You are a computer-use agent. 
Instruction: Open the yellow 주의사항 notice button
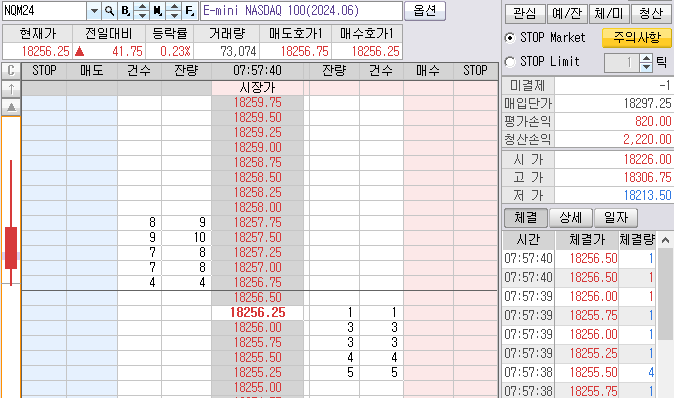point(637,38)
